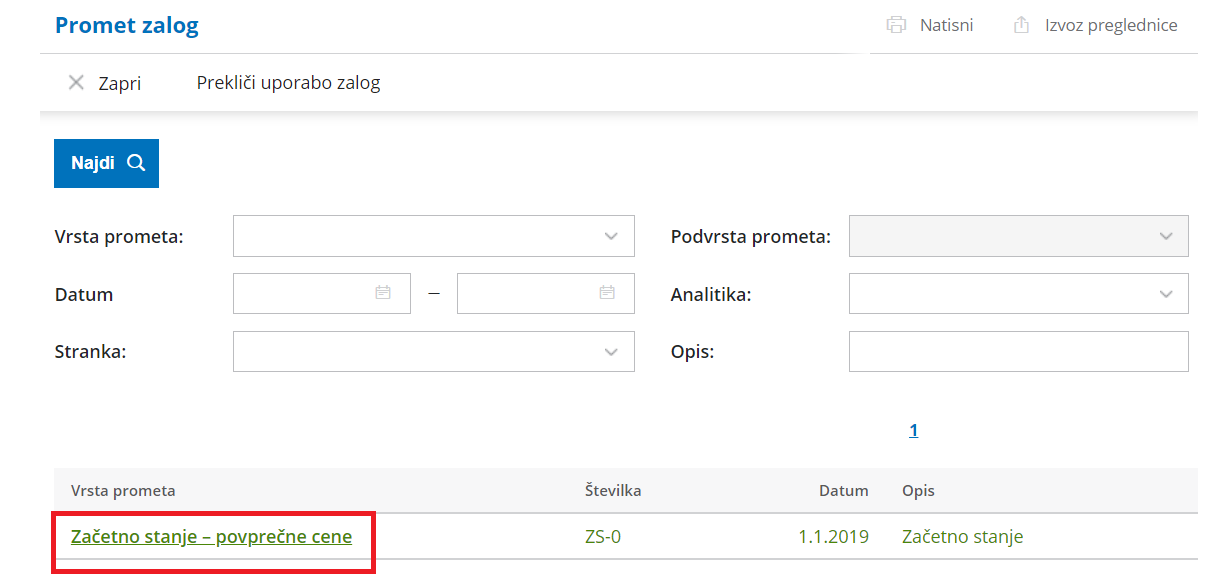The width and height of the screenshot is (1209, 577).
Task: Click into the Opis text field
Action: (1018, 352)
